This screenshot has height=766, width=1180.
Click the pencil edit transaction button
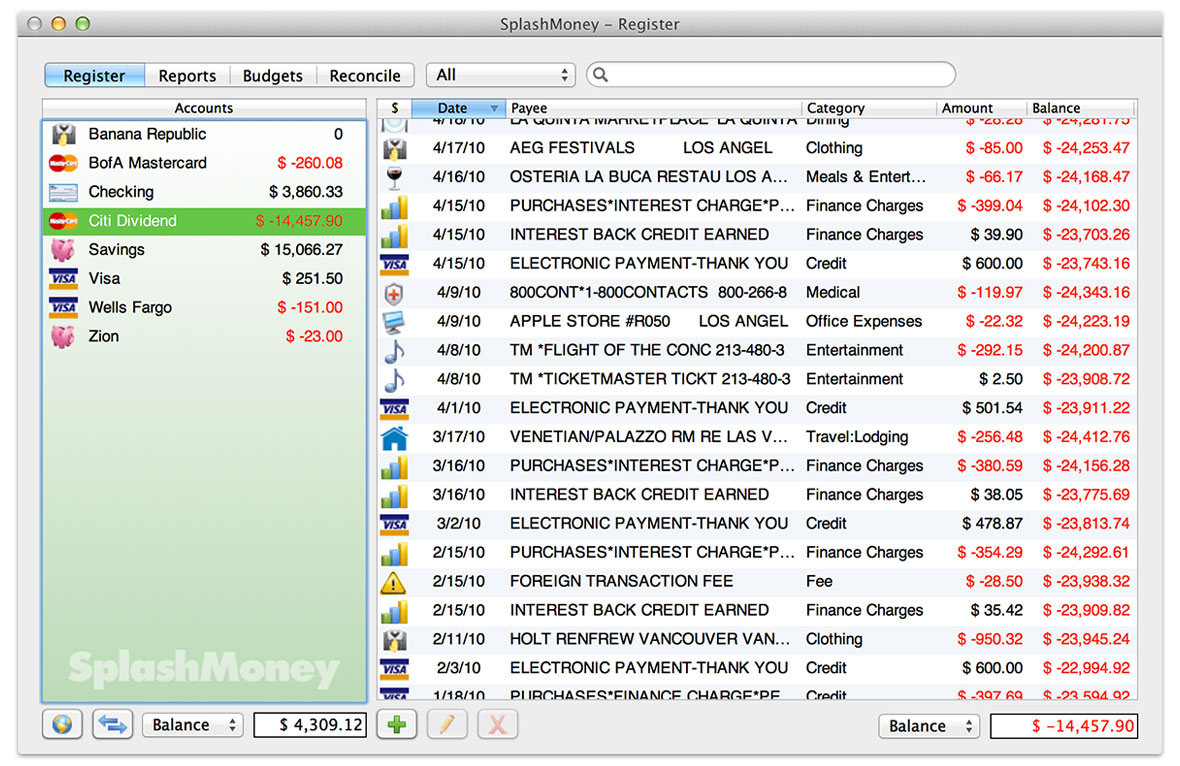click(x=447, y=725)
